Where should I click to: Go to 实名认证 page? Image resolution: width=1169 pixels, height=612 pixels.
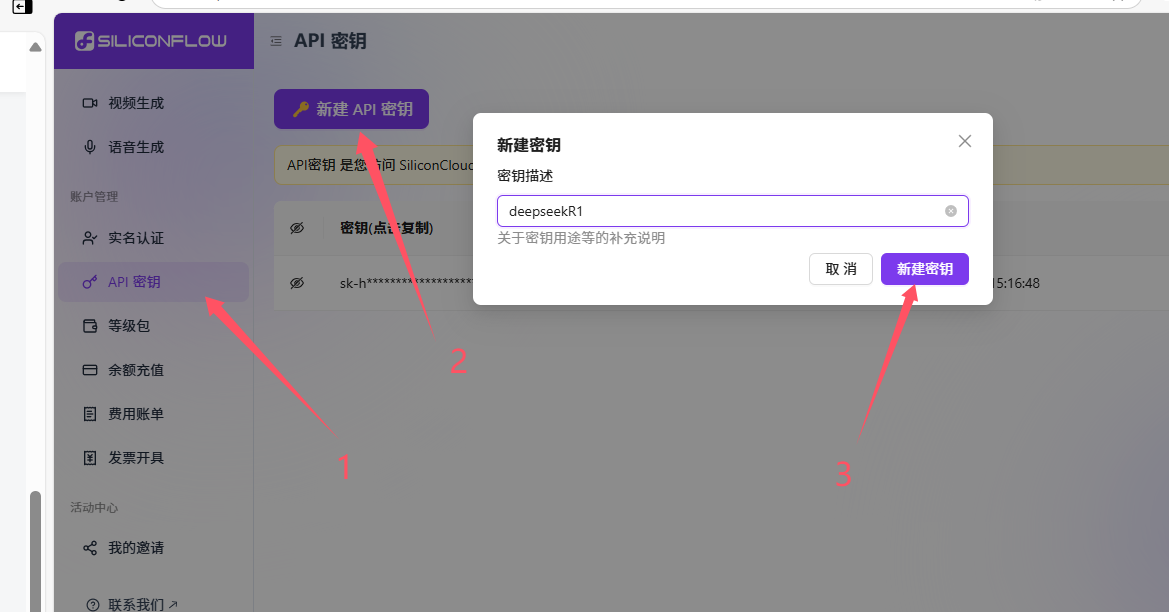[x=154, y=238]
